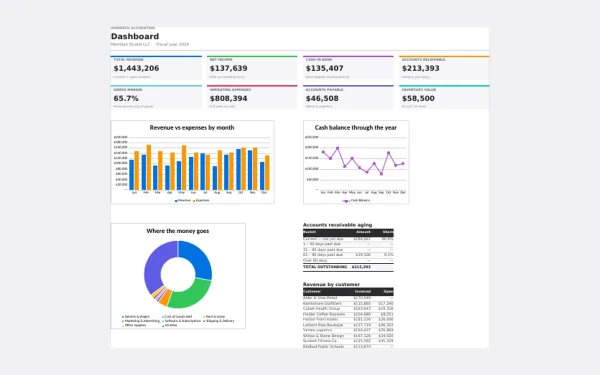Click the Fielder Coffee Roasters row
Screen dimensions: 600x375
click(348, 314)
